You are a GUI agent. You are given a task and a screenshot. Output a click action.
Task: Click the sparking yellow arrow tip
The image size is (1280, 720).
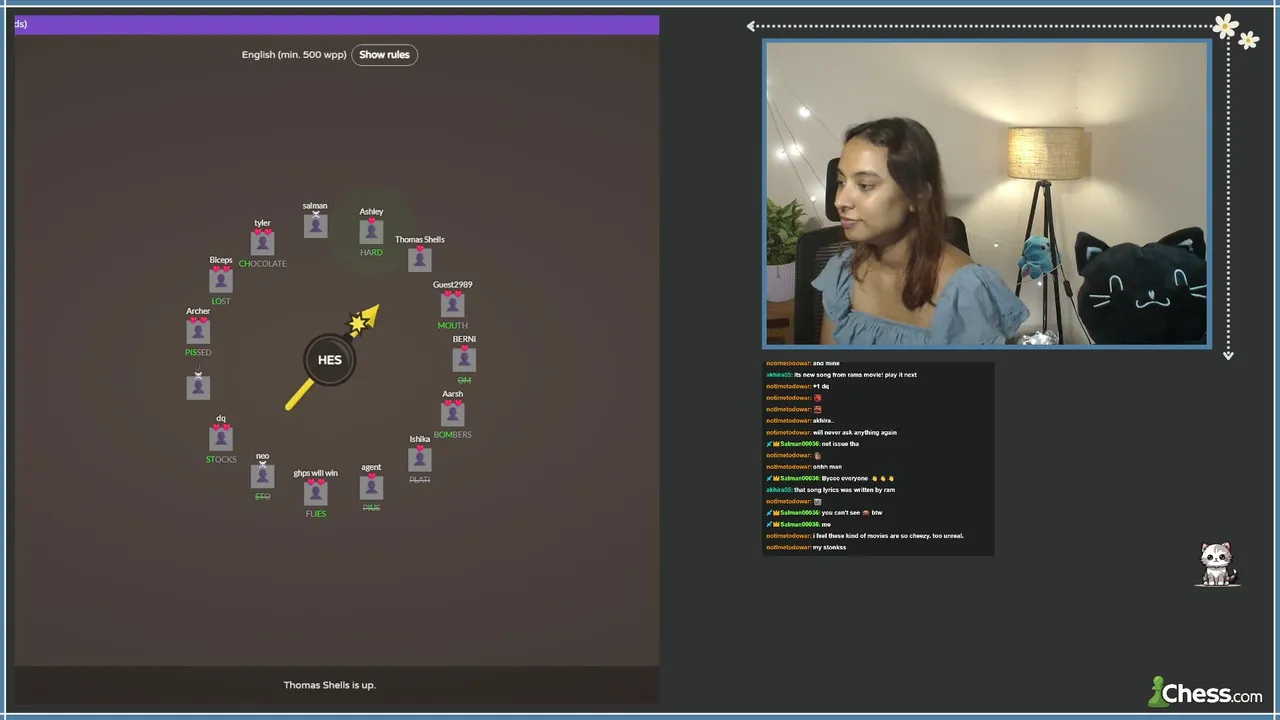coord(364,320)
